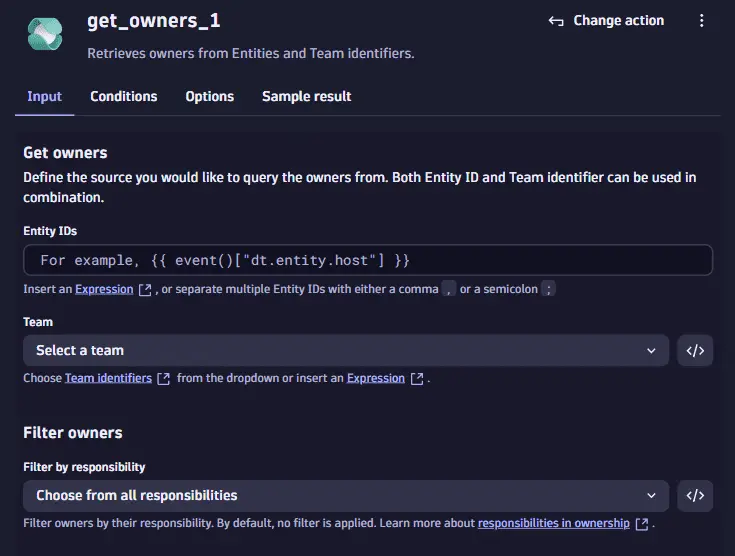Image resolution: width=735 pixels, height=556 pixels.
Task: Expand the Select a team dropdown
Action: 345,351
